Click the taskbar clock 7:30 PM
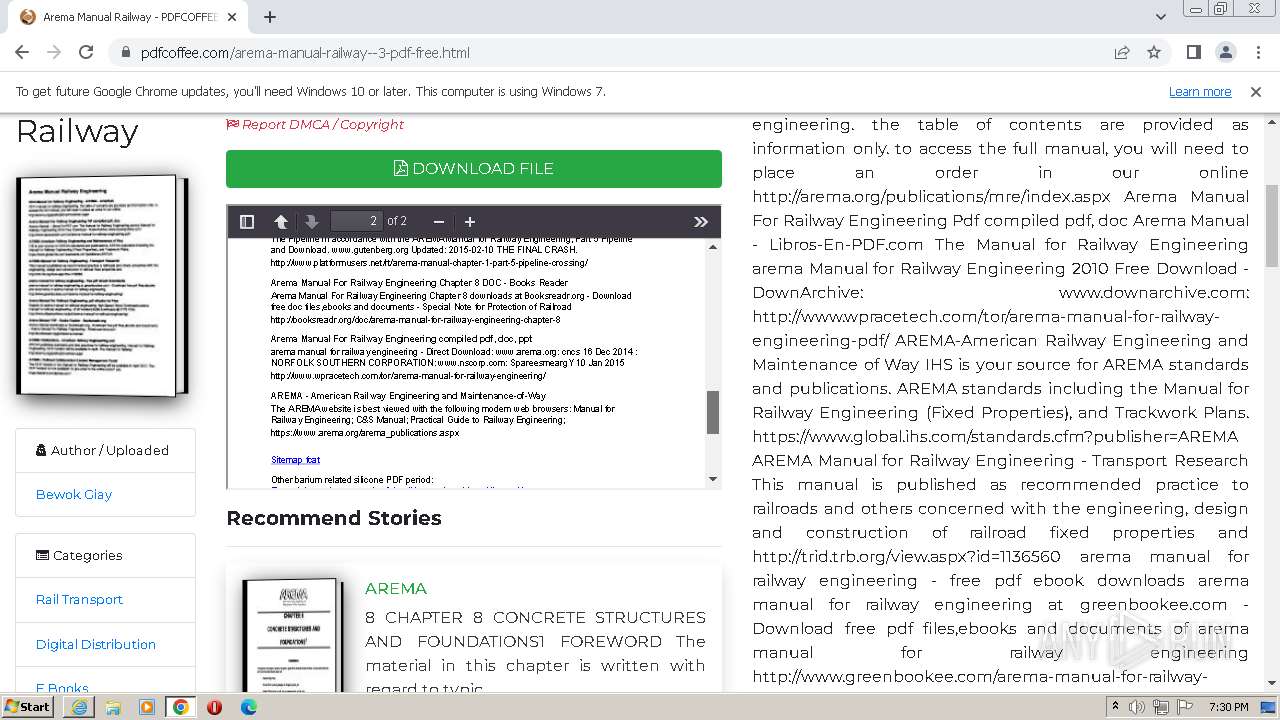Image resolution: width=1280 pixels, height=720 pixels. [1229, 707]
